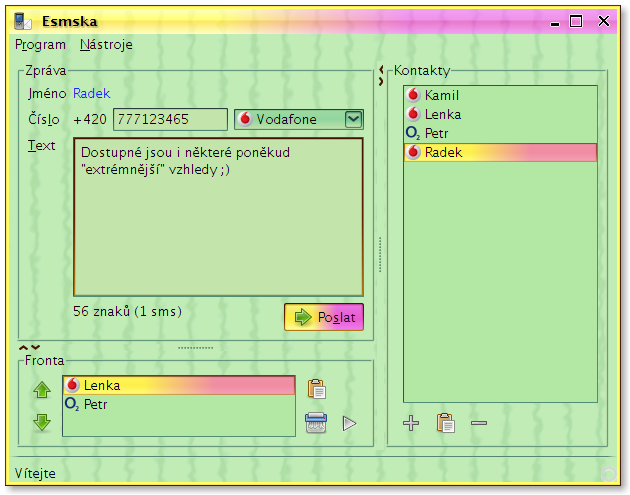The height and width of the screenshot is (495, 630).
Task: Click the Vodafone logo beside Lenka in queue
Action: pyautogui.click(x=72, y=385)
